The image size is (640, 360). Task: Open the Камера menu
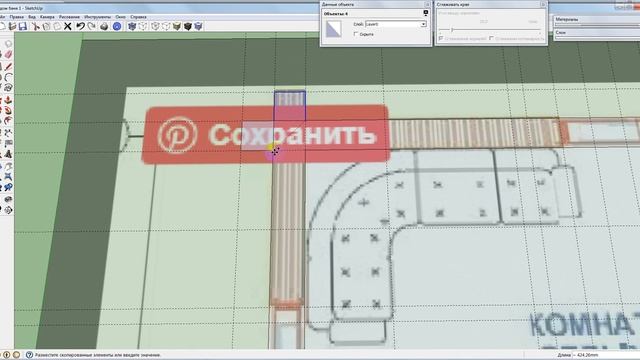(x=47, y=17)
